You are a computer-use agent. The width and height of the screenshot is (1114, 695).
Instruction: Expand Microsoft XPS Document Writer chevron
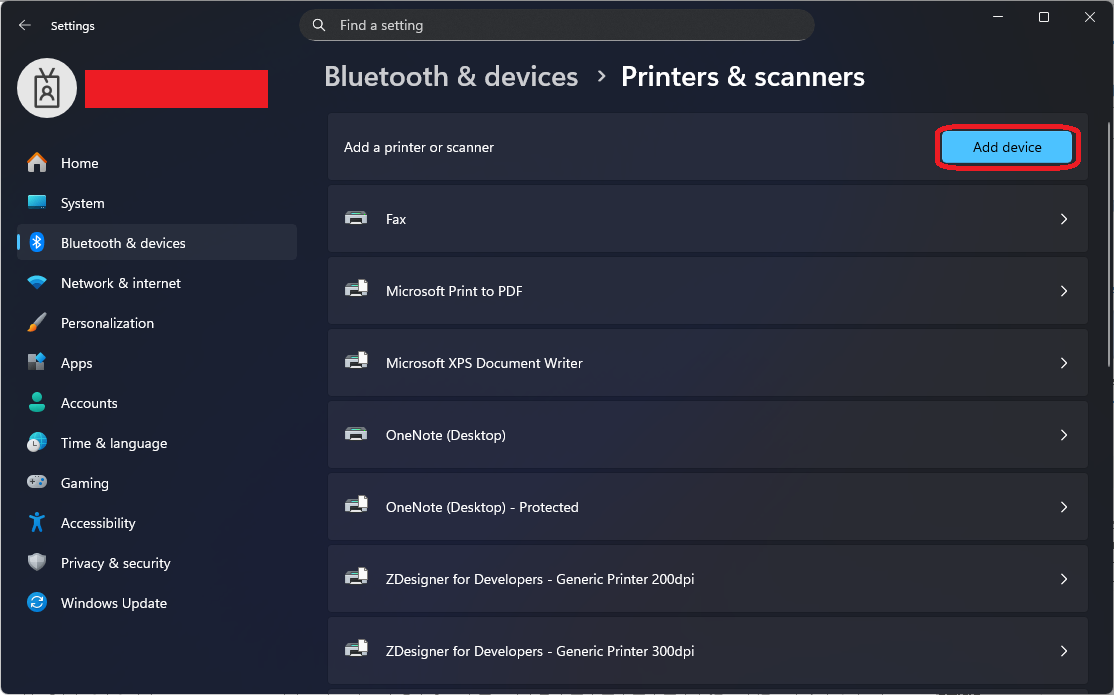1064,363
